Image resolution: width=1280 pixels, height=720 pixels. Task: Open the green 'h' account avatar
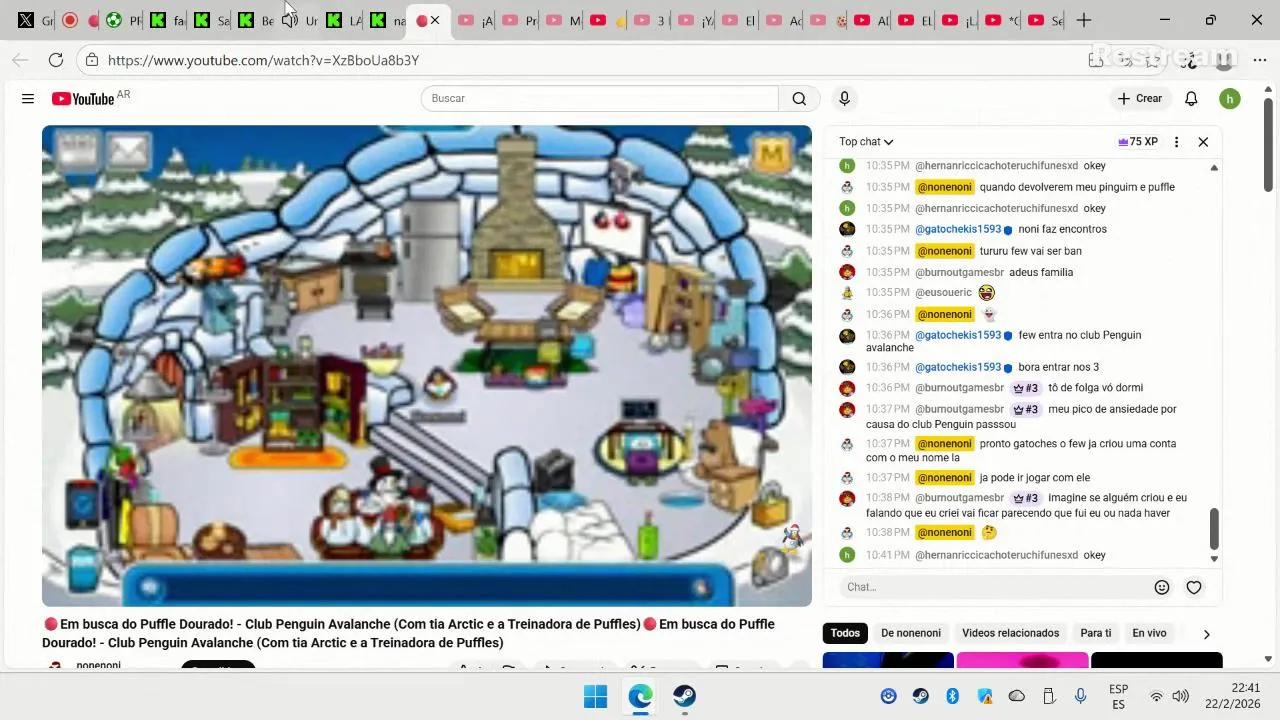[1230, 98]
